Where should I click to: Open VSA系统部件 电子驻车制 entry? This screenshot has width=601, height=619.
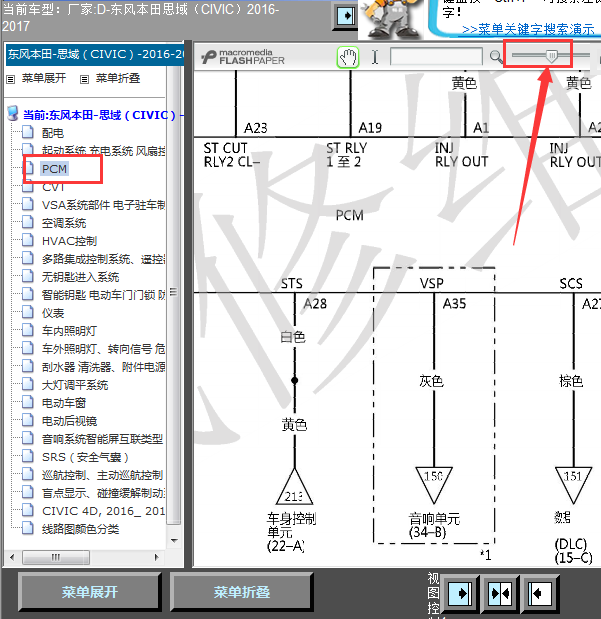coord(103,205)
